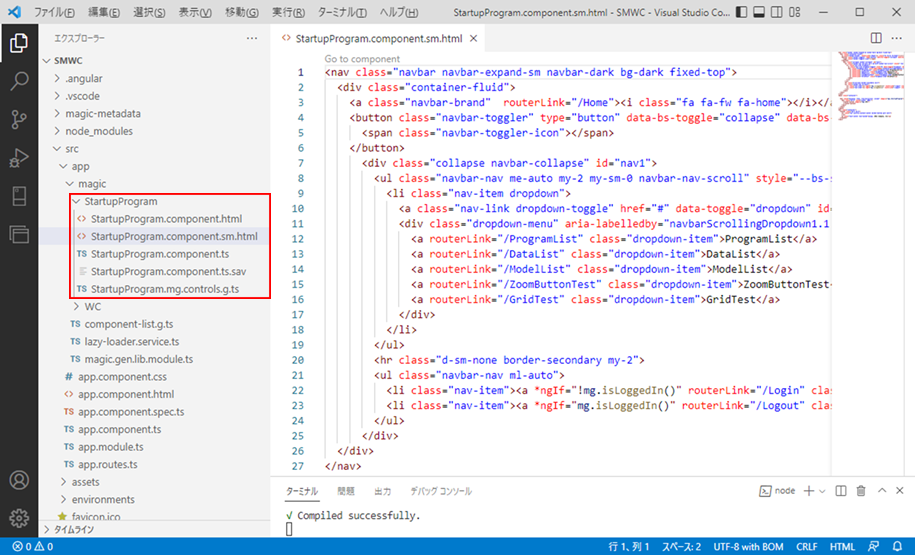Open the Search view in activity bar
Image resolution: width=915 pixels, height=555 pixels.
(x=19, y=82)
